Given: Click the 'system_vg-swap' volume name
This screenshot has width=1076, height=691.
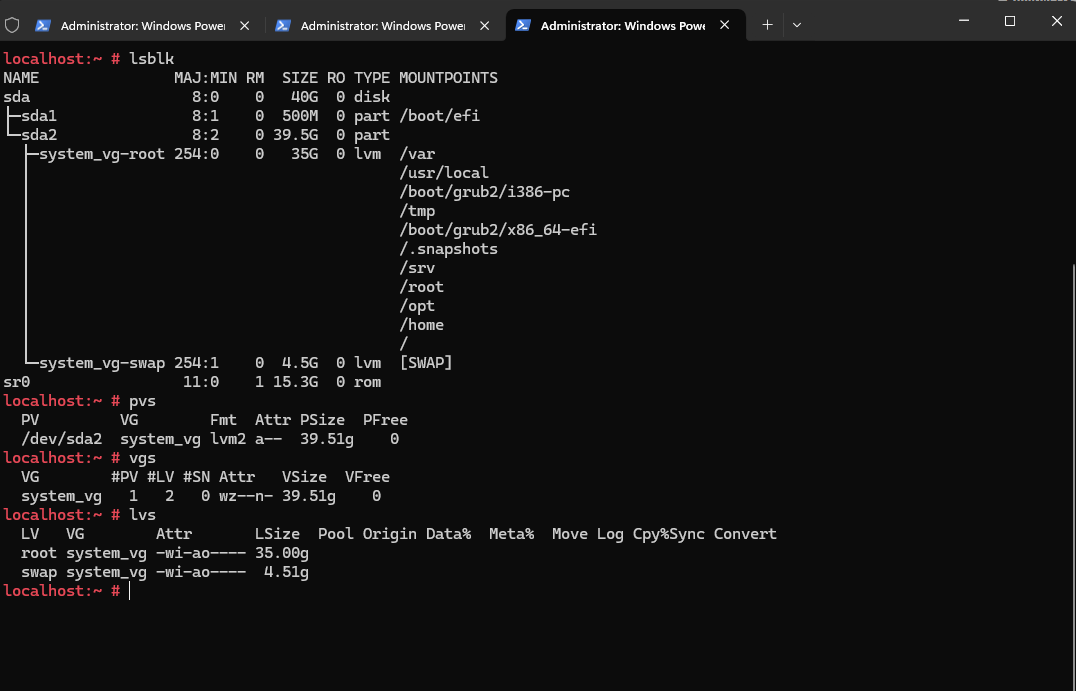Looking at the screenshot, I should coord(102,363).
